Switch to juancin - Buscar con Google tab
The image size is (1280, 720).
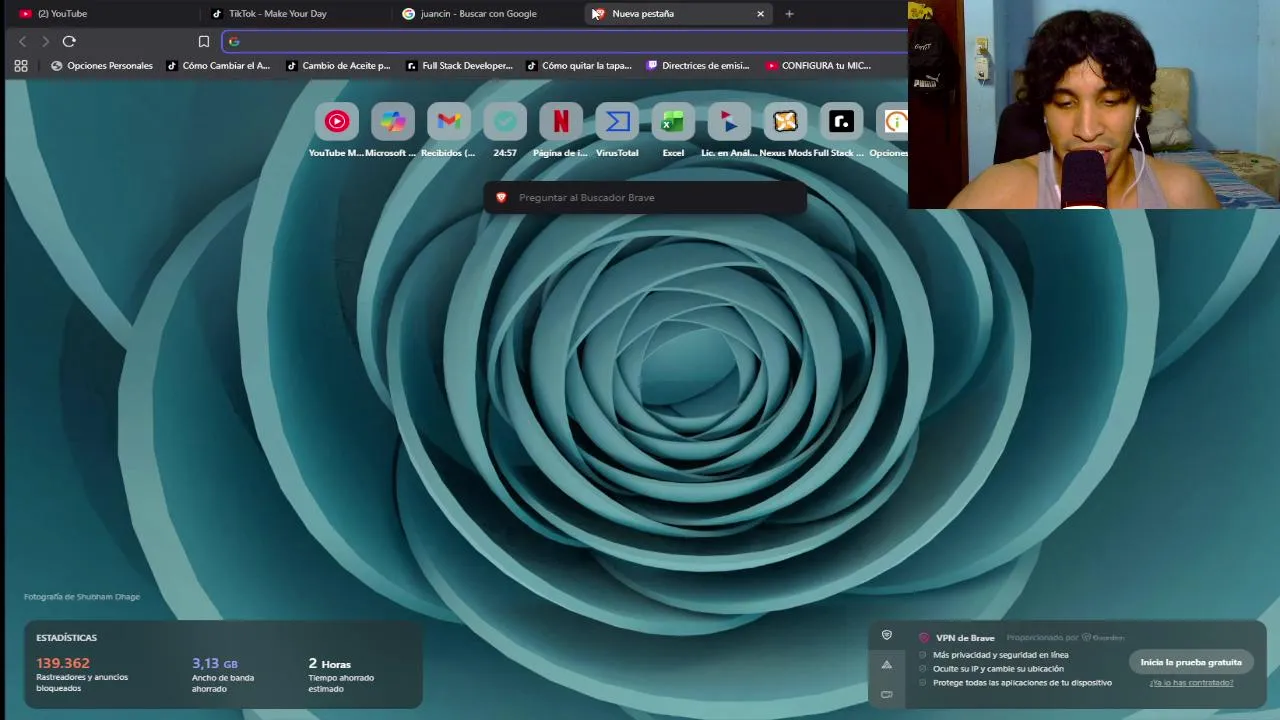(x=488, y=14)
